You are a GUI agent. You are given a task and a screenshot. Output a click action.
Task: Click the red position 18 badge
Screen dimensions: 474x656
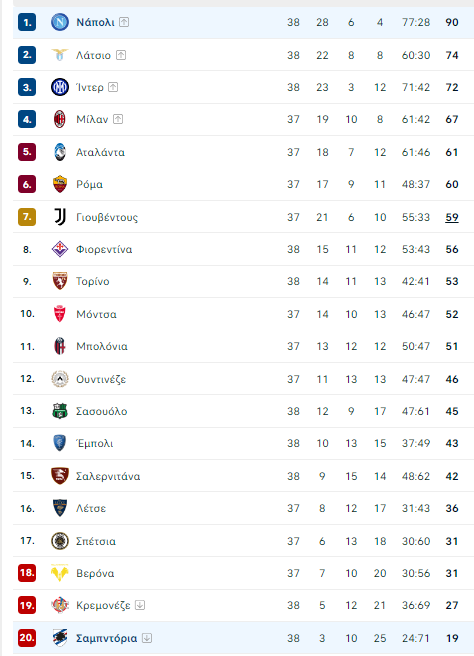(x=27, y=573)
